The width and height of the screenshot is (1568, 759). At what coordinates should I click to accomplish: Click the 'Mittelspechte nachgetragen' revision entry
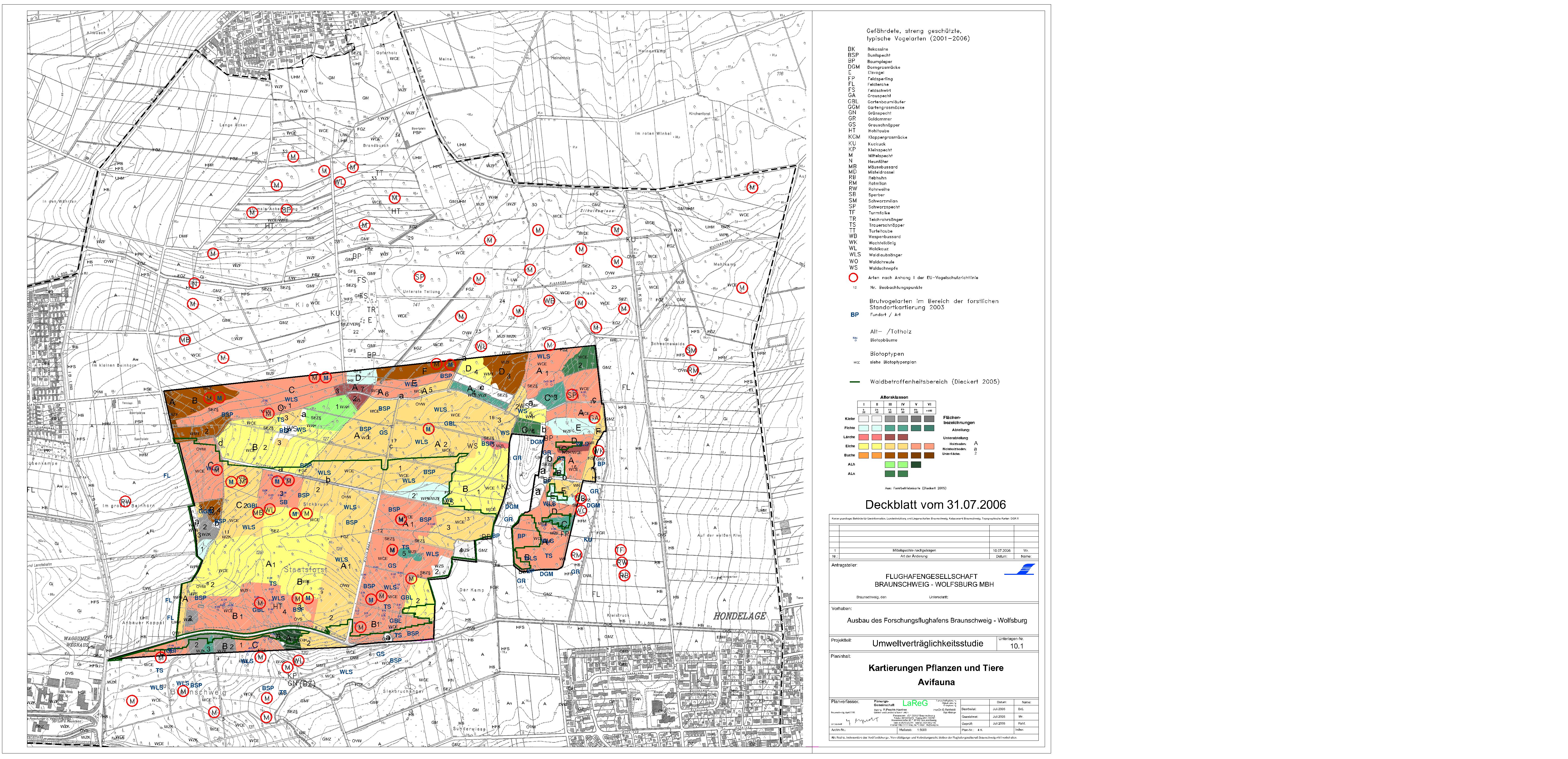tap(914, 551)
